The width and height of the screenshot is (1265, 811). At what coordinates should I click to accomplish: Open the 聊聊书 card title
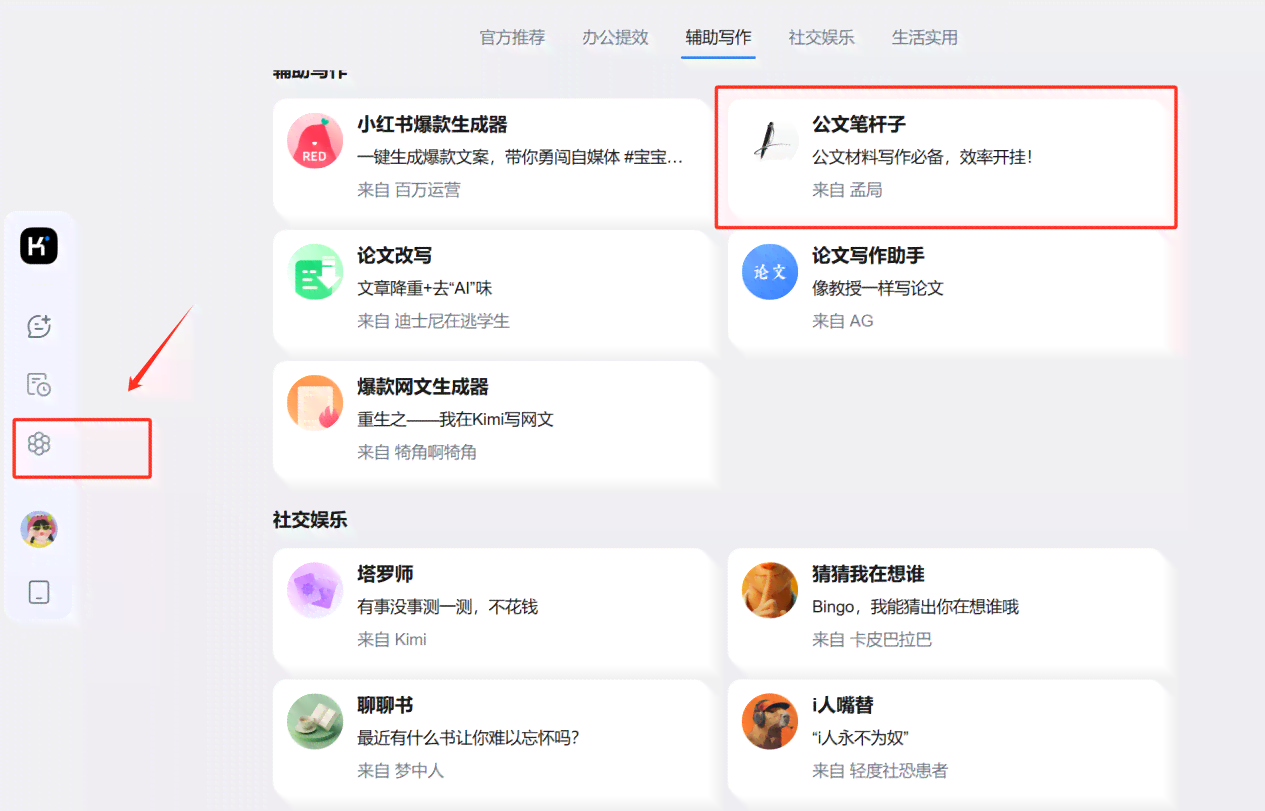(385, 705)
